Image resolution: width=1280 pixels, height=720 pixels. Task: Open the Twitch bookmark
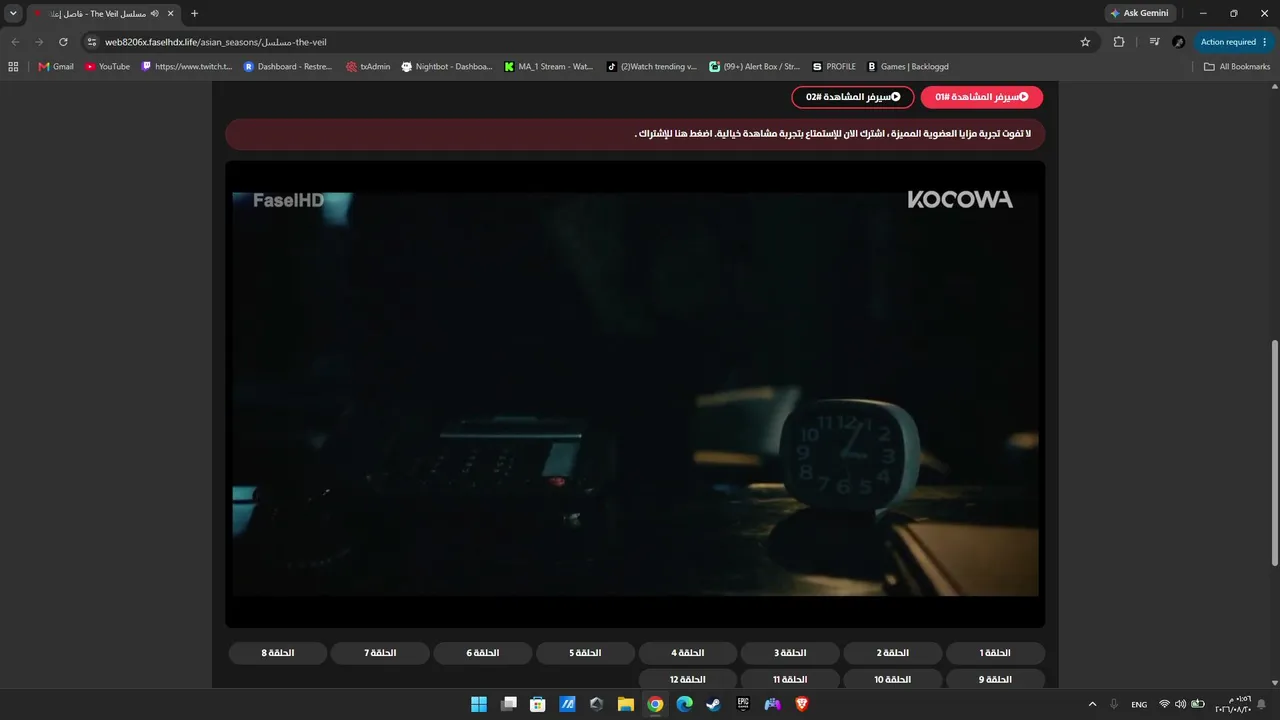coord(187,67)
